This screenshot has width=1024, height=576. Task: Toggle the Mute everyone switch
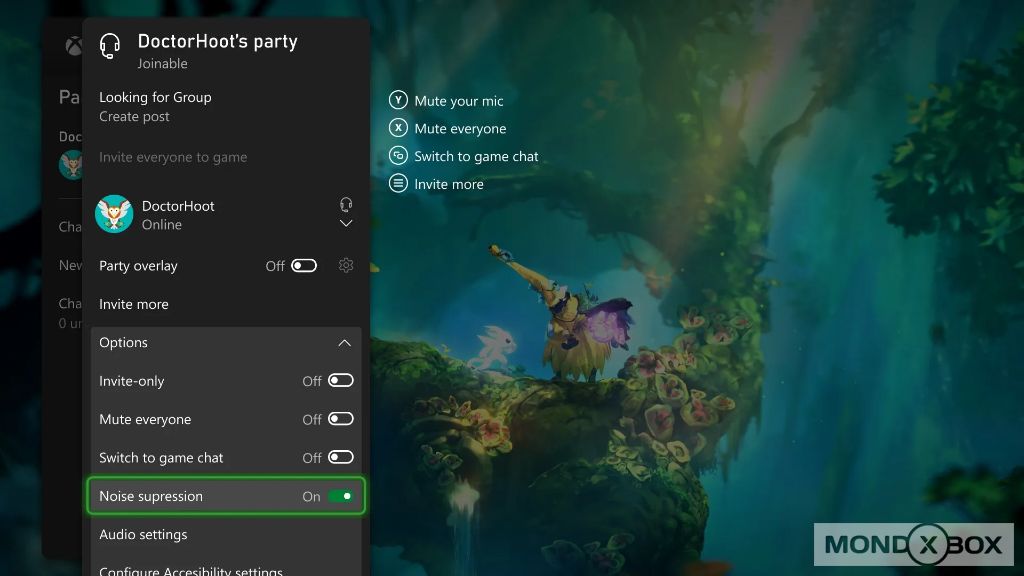[x=340, y=419]
